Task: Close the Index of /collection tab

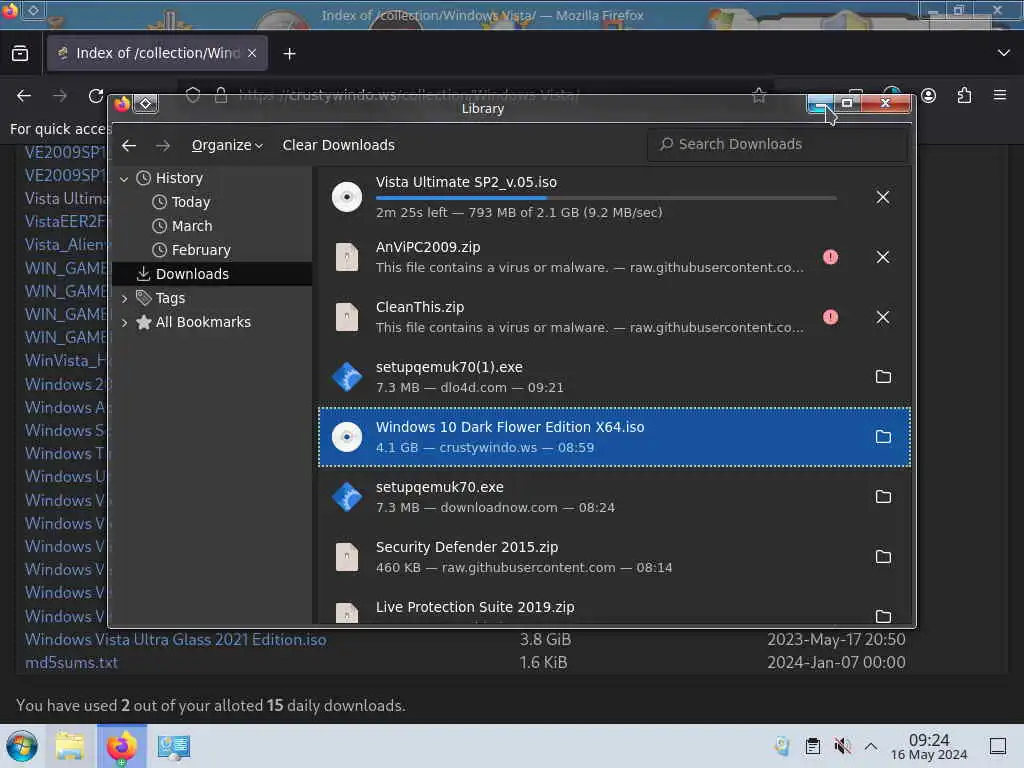Action: point(252,54)
